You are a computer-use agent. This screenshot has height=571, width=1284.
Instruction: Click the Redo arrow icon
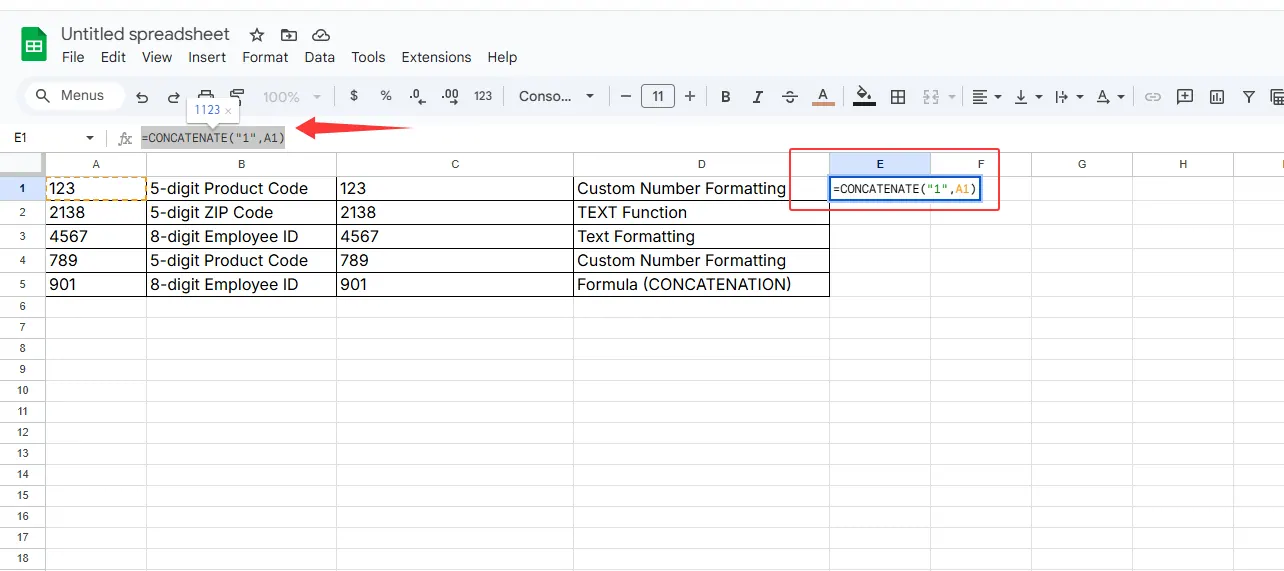[173, 97]
